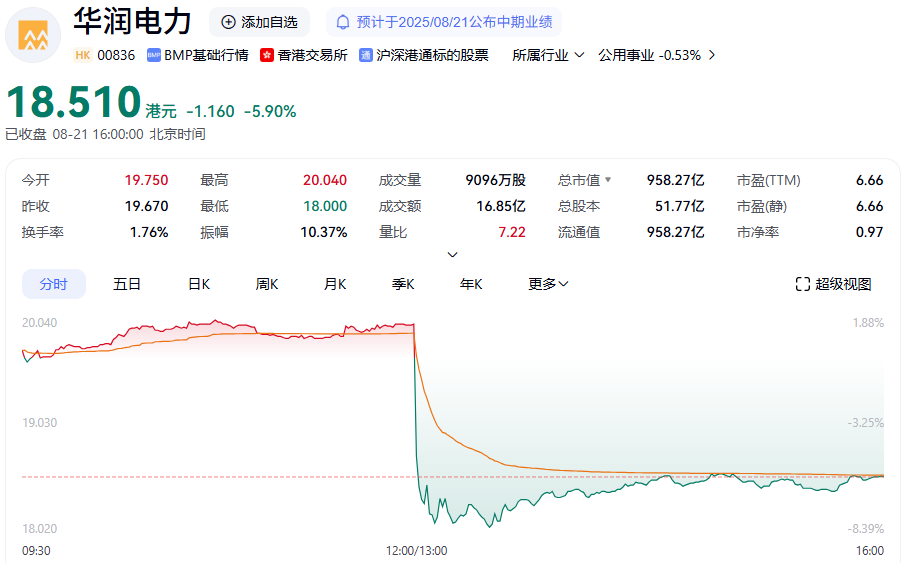Click the 16:00 chart time marker
Image resolution: width=909 pixels, height=563 pixels.
pyautogui.click(x=870, y=551)
